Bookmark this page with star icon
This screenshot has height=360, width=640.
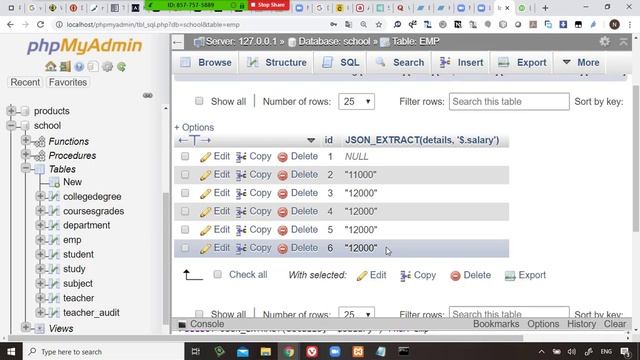(379, 24)
